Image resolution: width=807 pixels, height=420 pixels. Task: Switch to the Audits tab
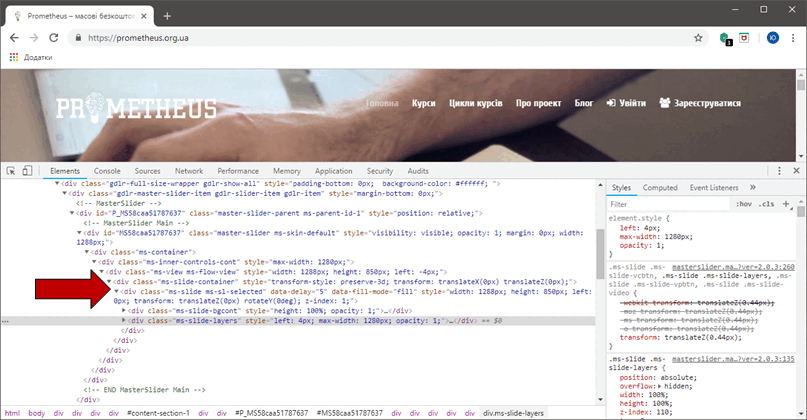[418, 171]
